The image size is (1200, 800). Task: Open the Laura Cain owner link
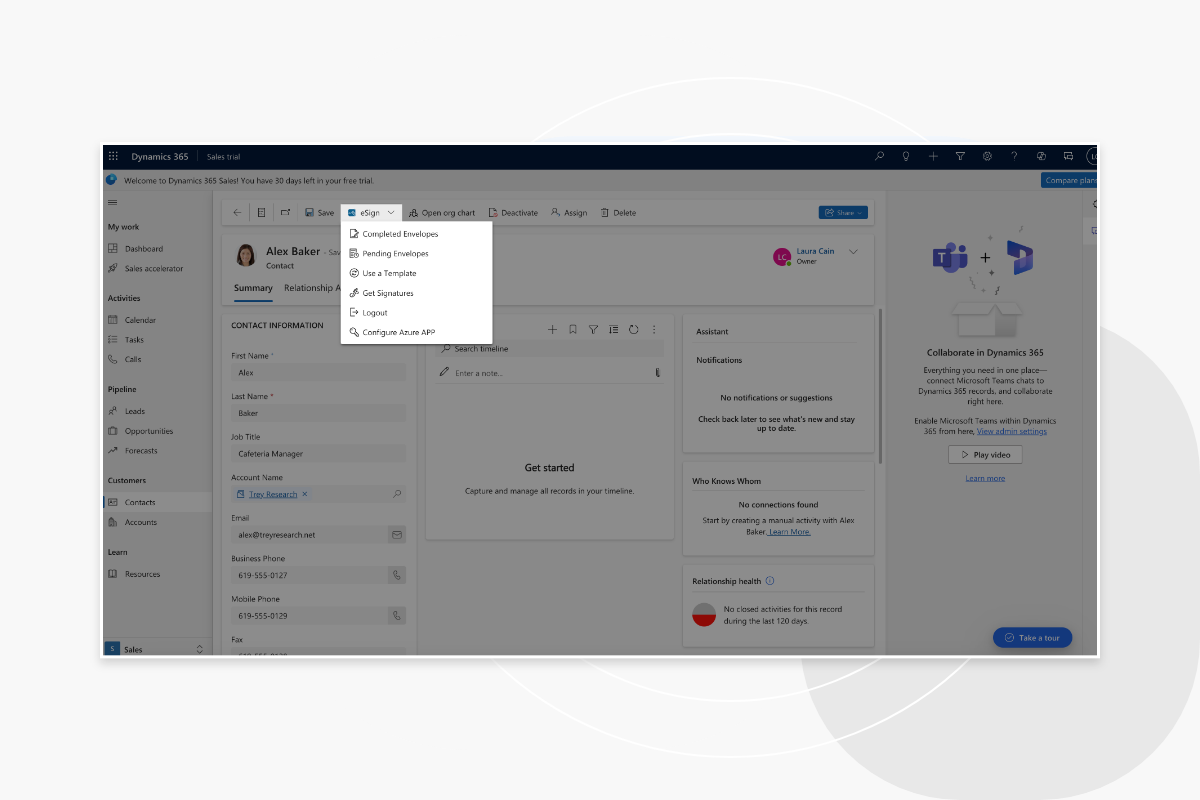[815, 251]
